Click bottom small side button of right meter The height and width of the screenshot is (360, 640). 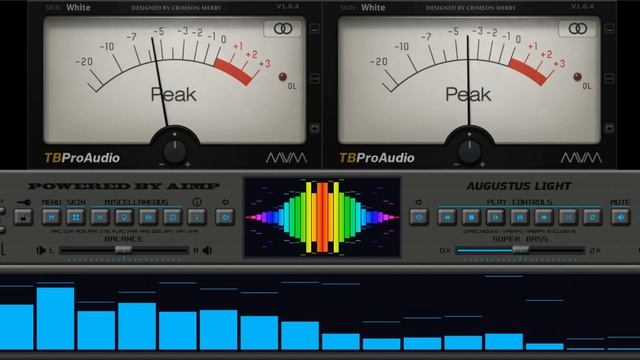[x=609, y=129]
